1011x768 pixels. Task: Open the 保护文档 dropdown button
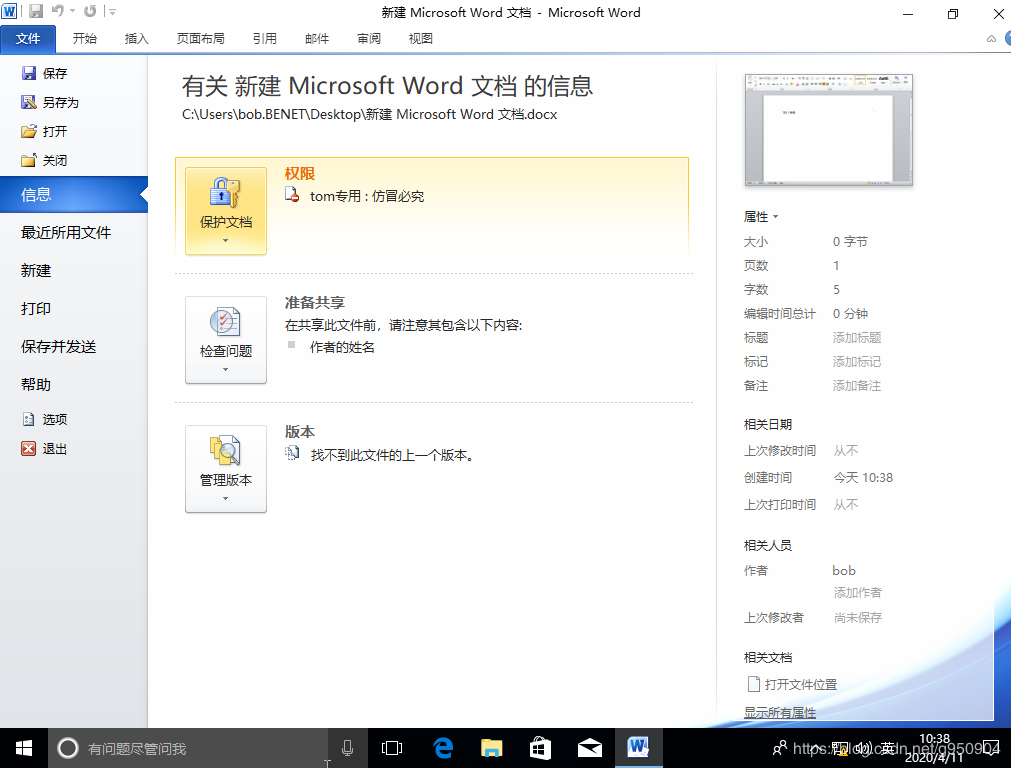226,211
